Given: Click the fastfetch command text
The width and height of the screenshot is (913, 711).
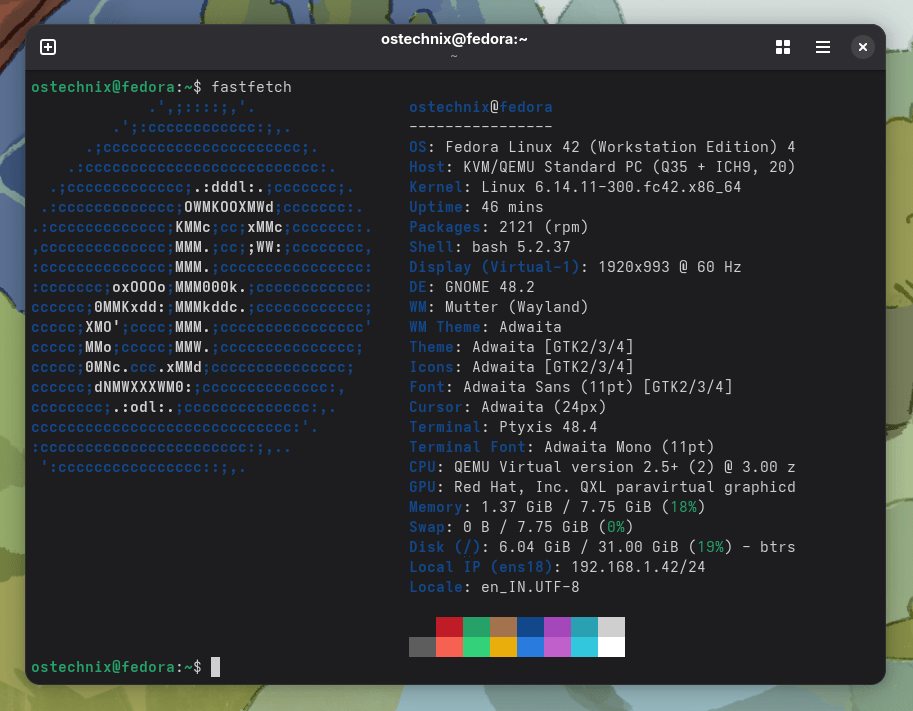Looking at the screenshot, I should (x=251, y=87).
